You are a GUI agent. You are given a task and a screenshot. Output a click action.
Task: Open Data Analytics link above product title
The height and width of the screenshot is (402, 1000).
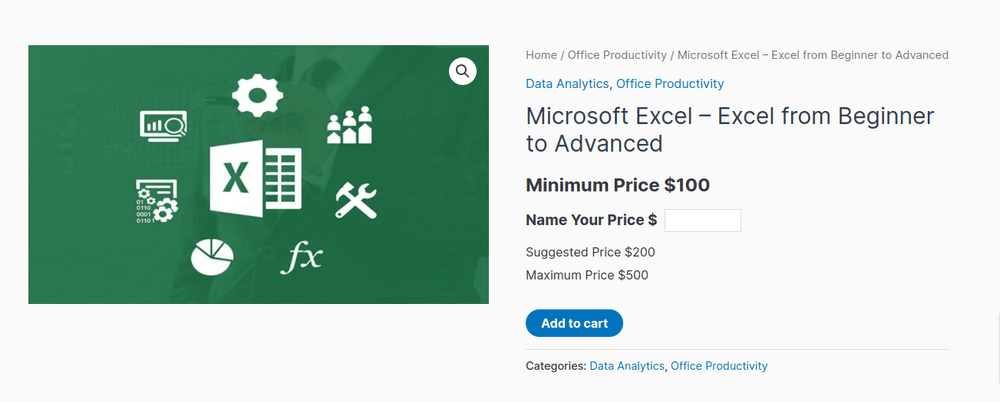pos(567,84)
